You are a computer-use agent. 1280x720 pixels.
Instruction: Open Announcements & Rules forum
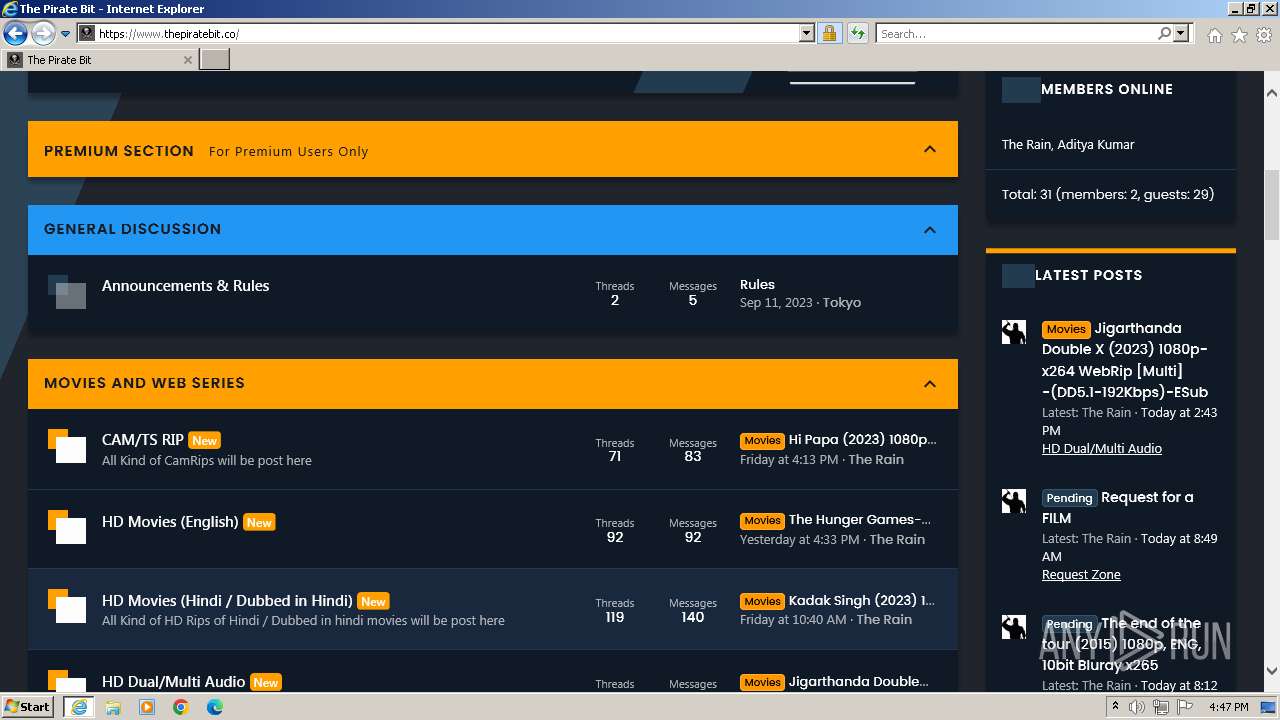pyautogui.click(x=185, y=286)
